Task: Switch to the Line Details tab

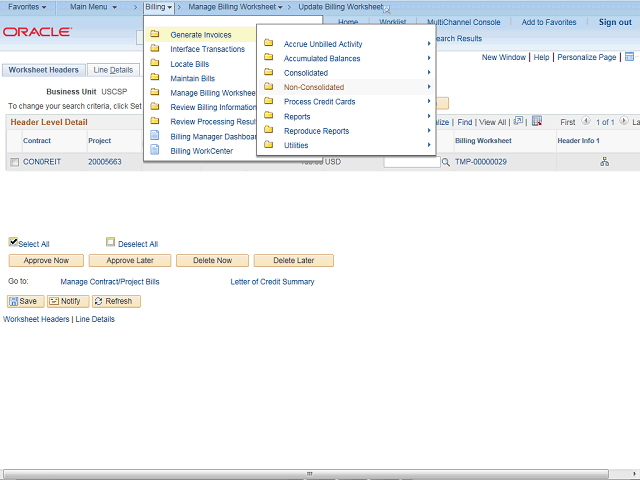Action: 113,70
